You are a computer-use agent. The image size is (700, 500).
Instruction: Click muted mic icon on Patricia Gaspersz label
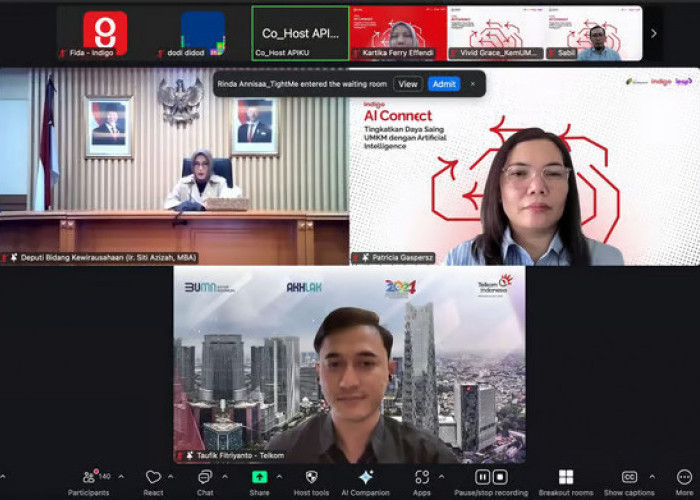[x=357, y=258]
